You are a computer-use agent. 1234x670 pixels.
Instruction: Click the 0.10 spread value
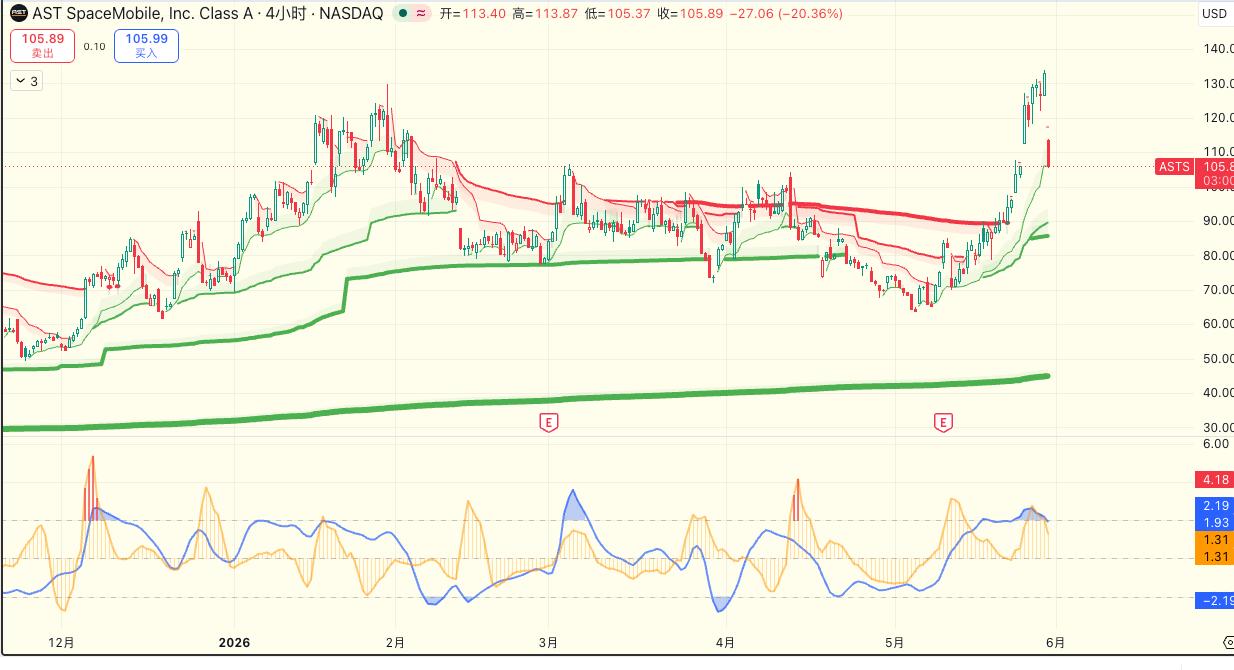click(94, 46)
